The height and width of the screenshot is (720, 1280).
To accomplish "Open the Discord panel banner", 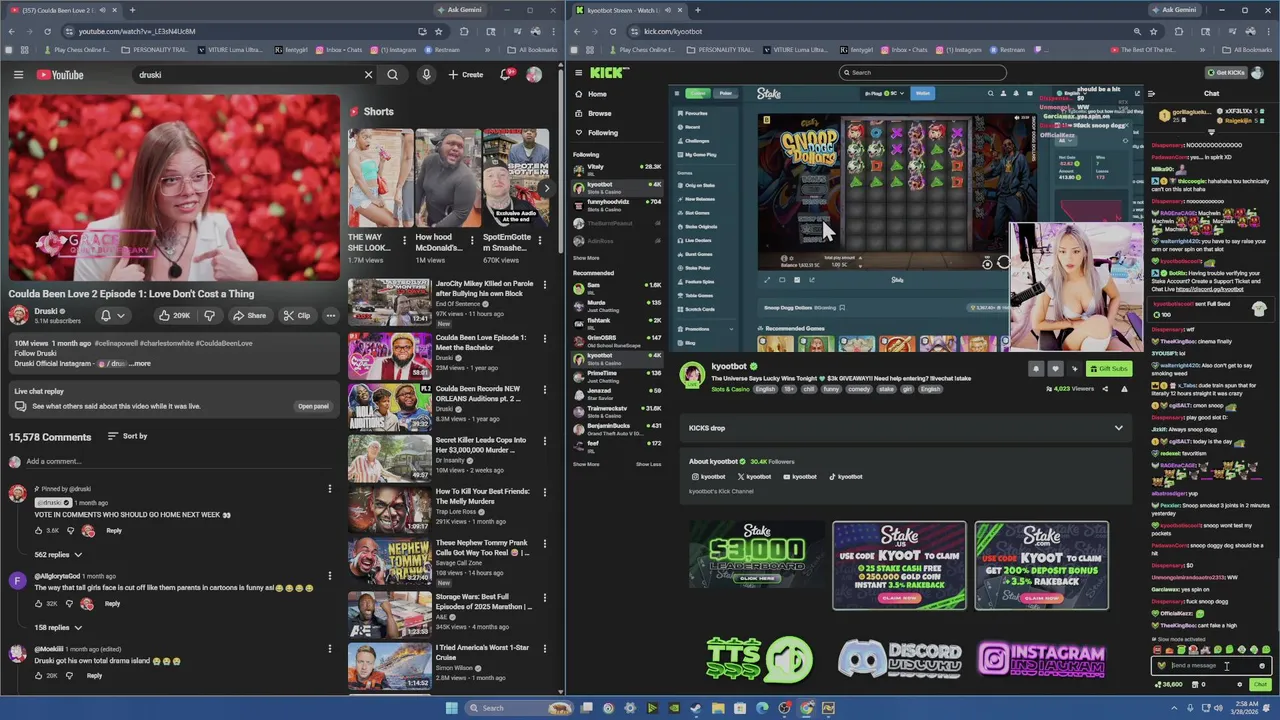I will coord(900,658).
